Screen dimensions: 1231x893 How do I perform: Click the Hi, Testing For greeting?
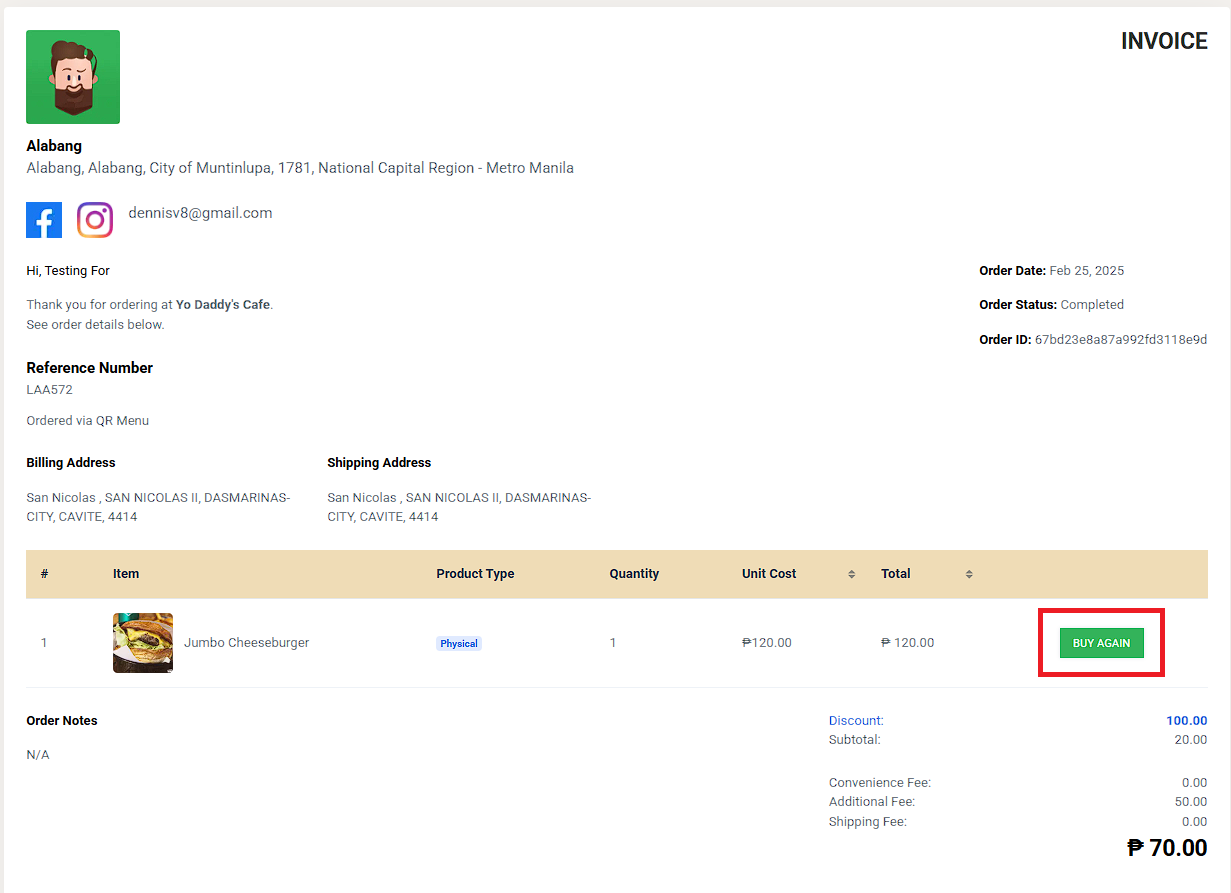click(x=68, y=271)
